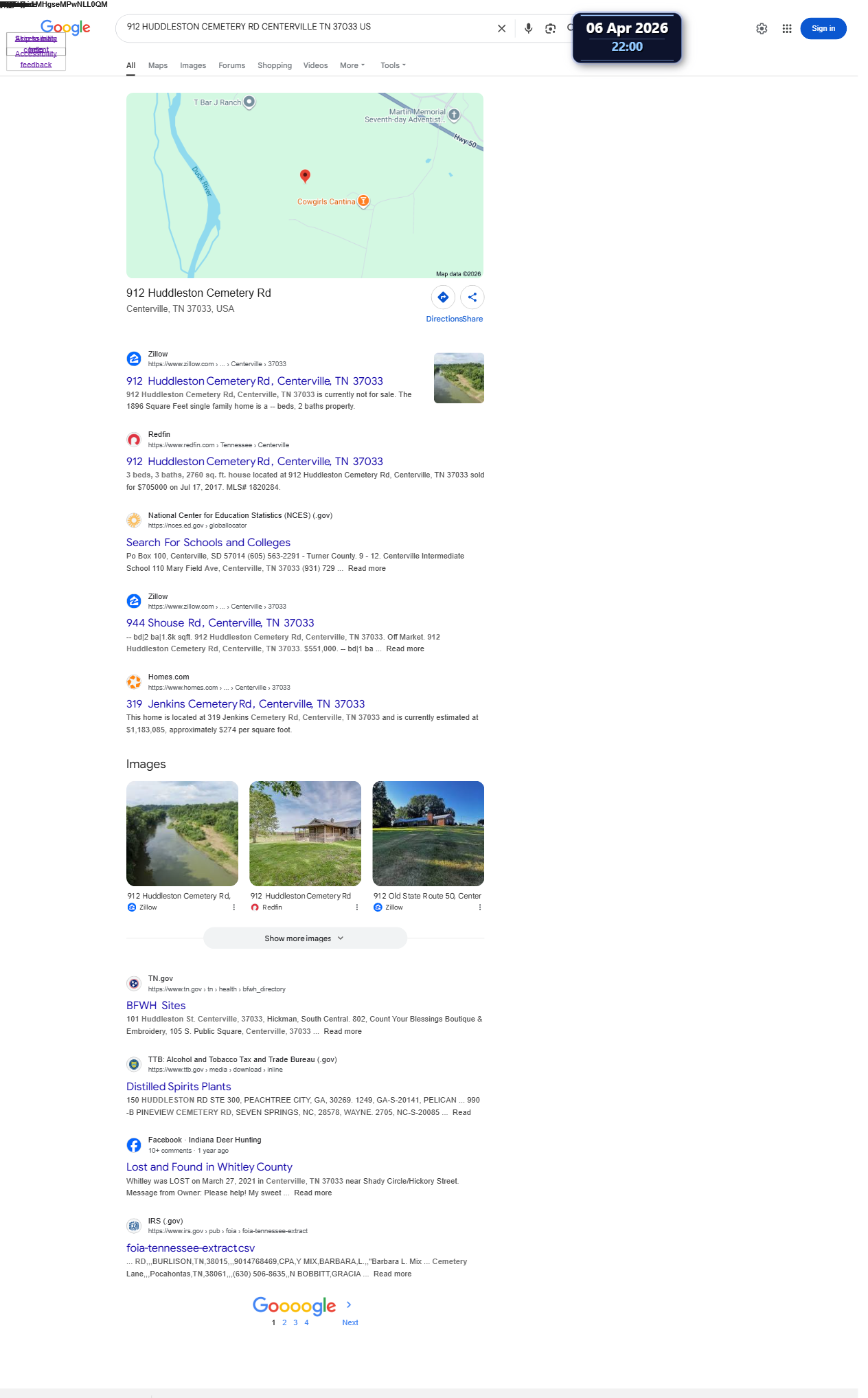The image size is (868, 1398).
Task: Open Search For Schools and Colleges link
Action: [x=208, y=543]
